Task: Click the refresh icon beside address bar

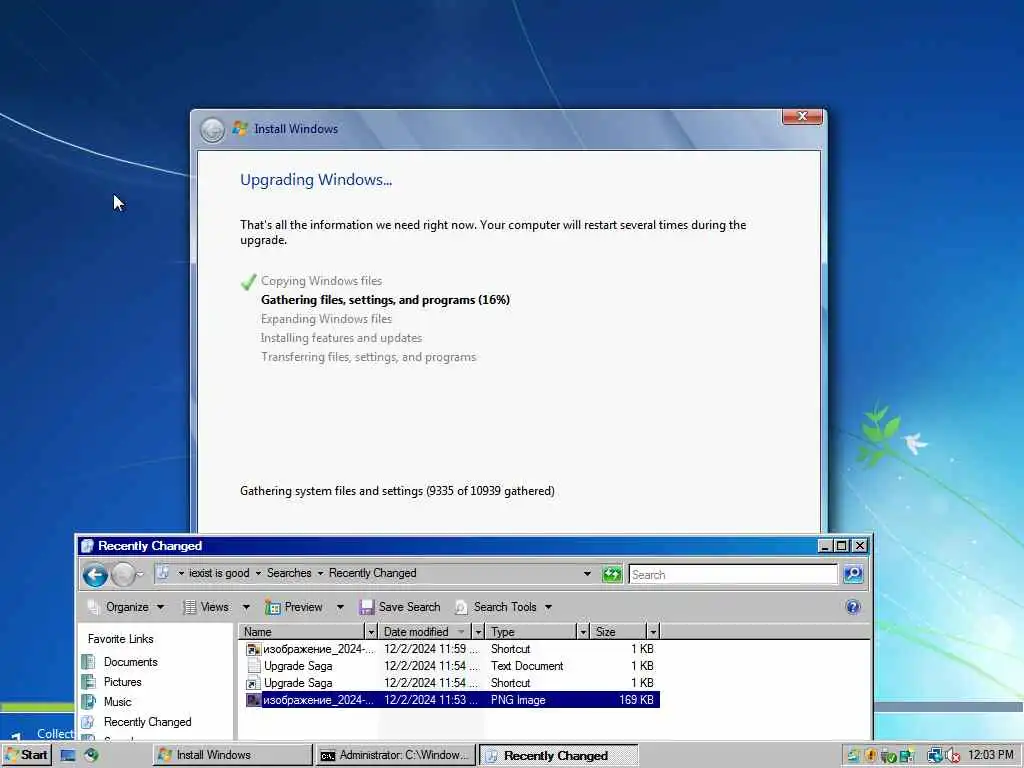Action: pyautogui.click(x=612, y=574)
